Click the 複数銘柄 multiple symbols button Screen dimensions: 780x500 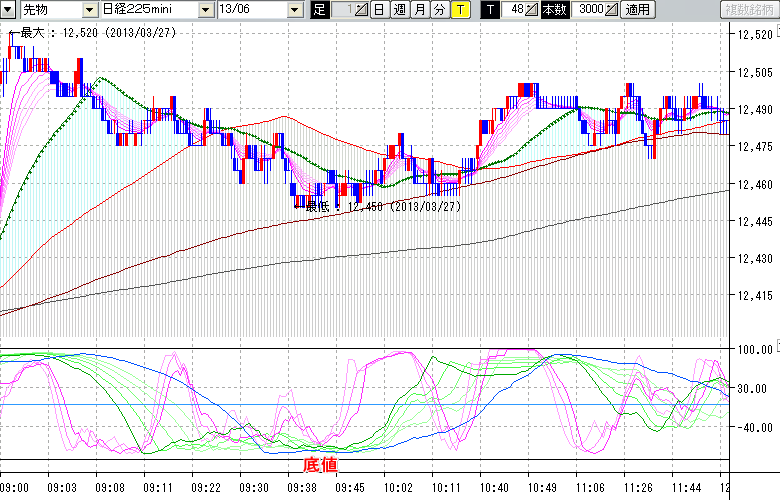pyautogui.click(x=749, y=10)
